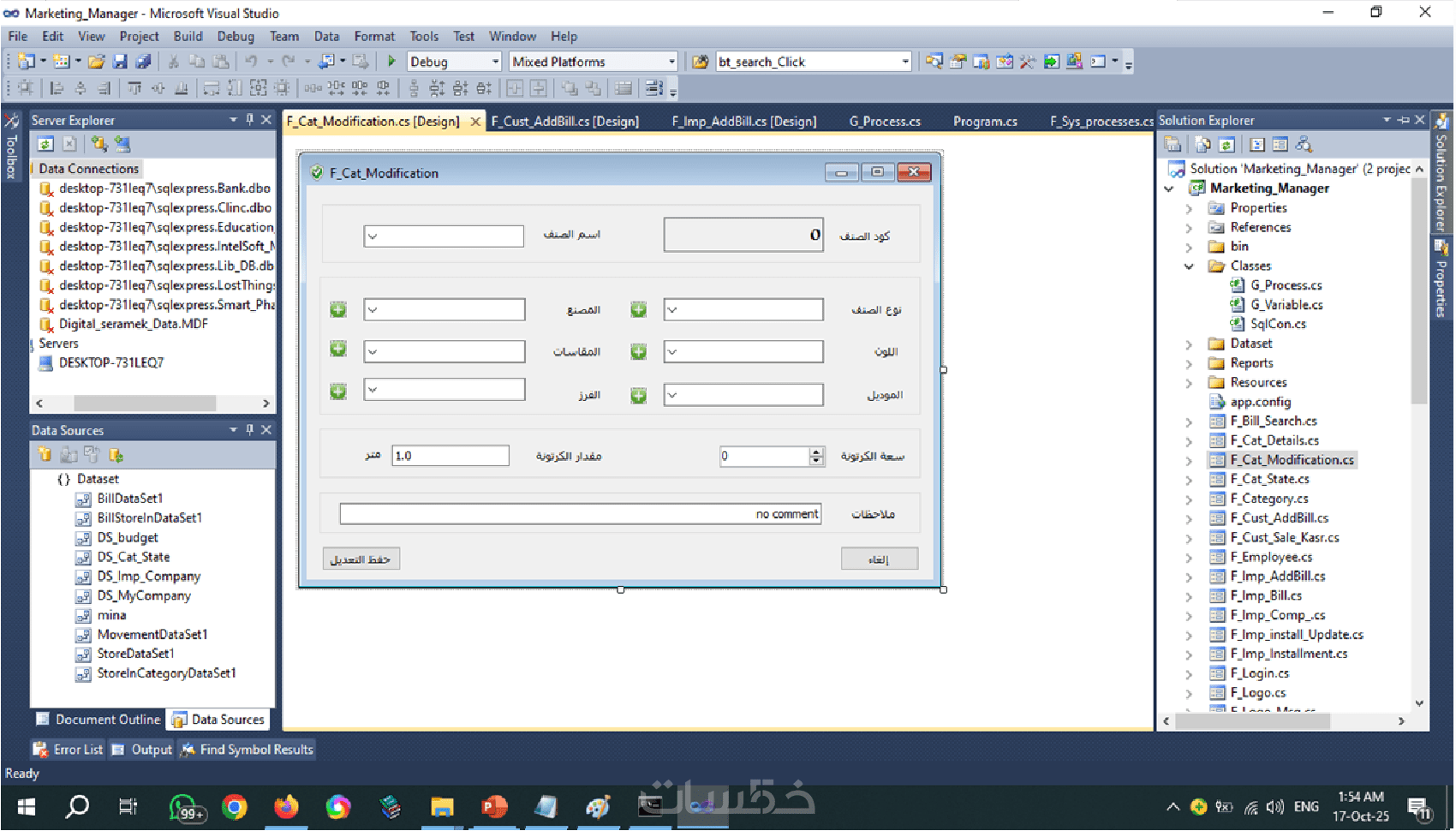The width and height of the screenshot is (1456, 831).
Task: Switch to the G_Process.cs tab
Action: (885, 121)
